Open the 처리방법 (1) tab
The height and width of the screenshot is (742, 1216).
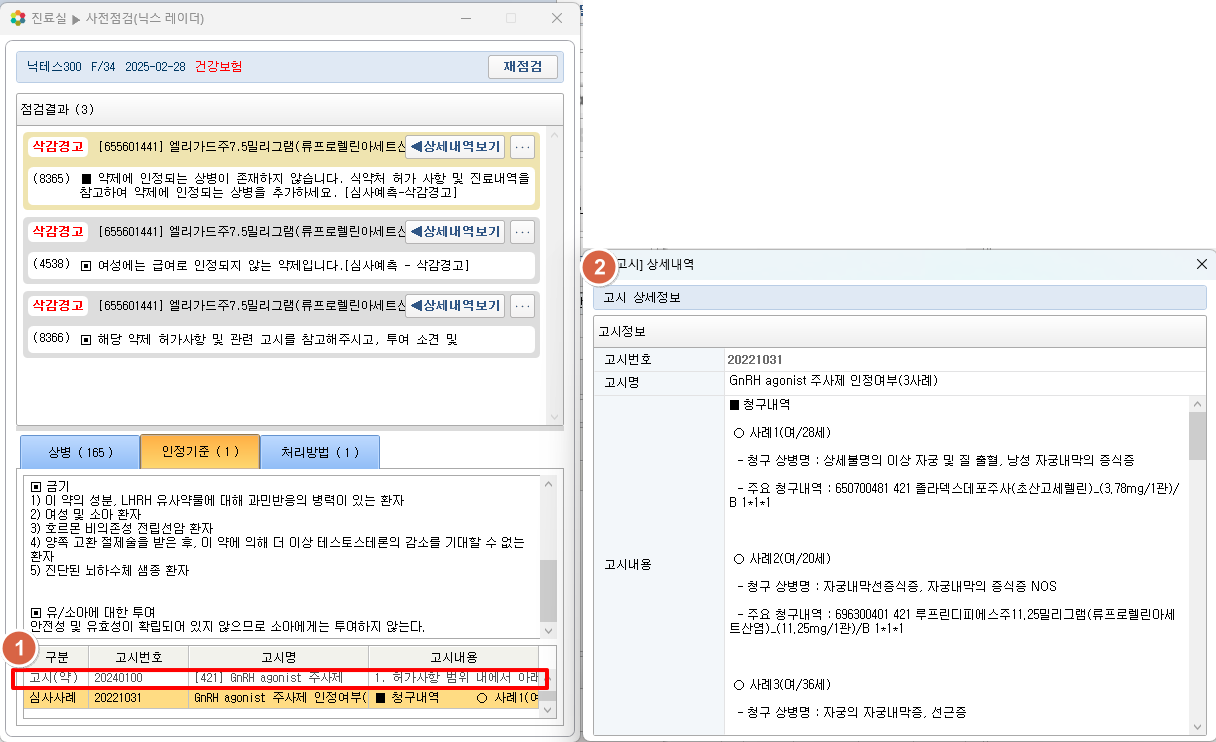click(319, 452)
